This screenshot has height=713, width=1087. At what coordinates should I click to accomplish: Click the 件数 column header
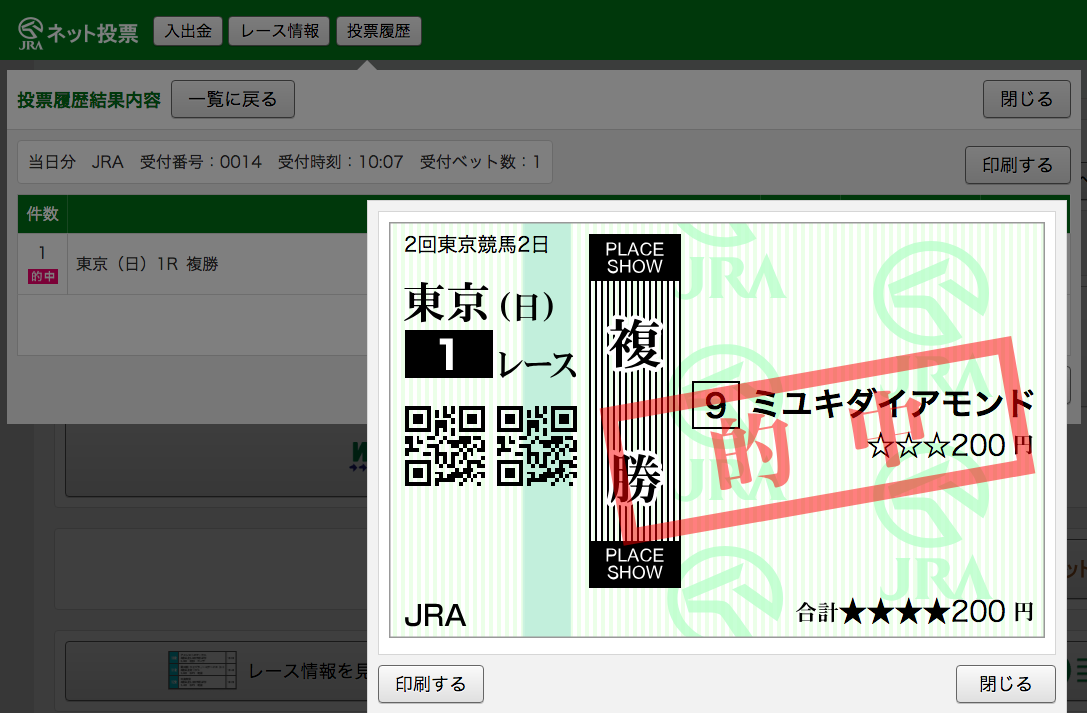[x=42, y=214]
